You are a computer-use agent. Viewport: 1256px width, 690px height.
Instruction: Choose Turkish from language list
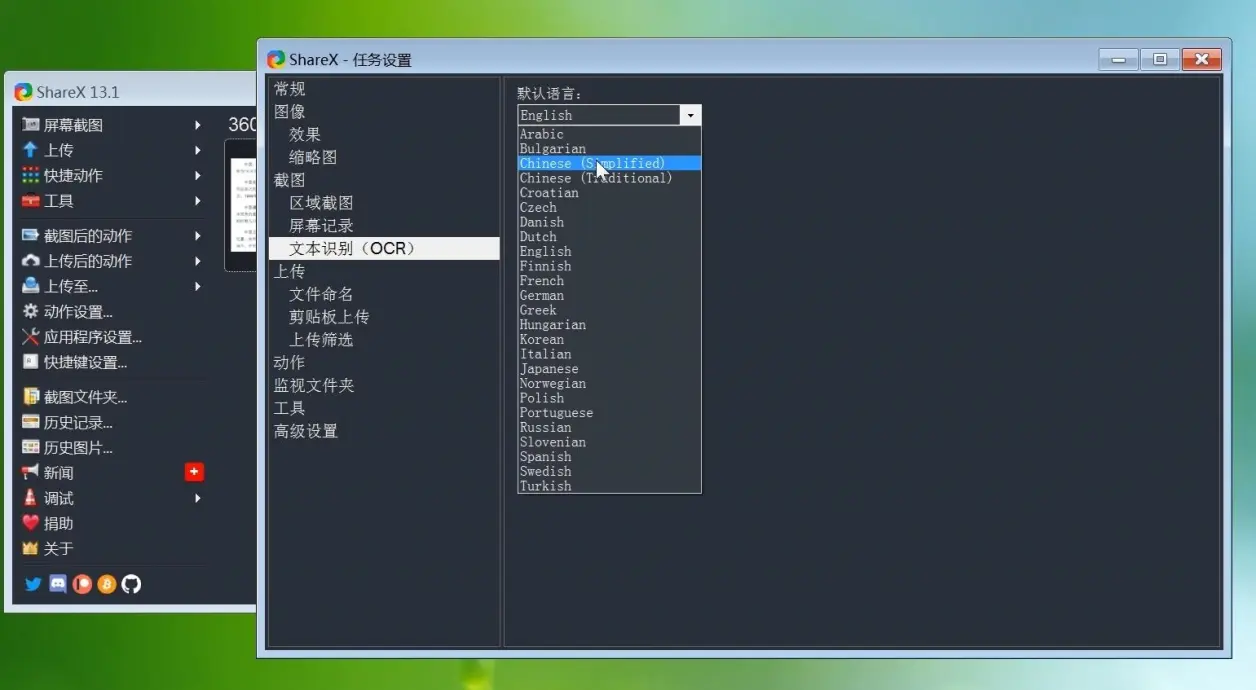tap(609, 486)
